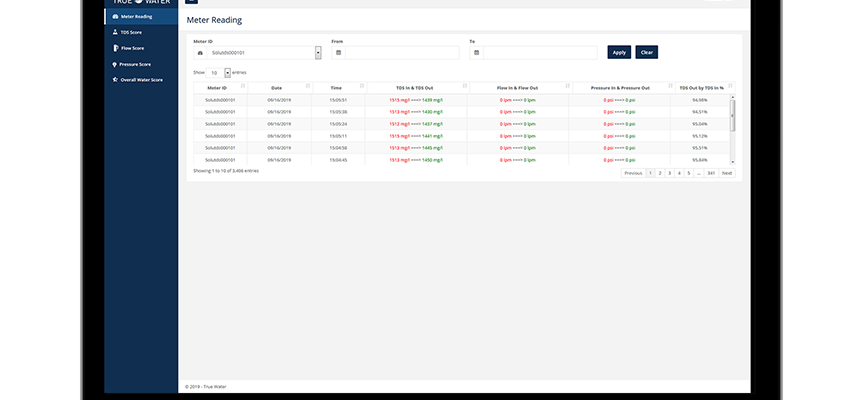
Task: Click the percentage cell 95.84%
Action: pos(700,160)
